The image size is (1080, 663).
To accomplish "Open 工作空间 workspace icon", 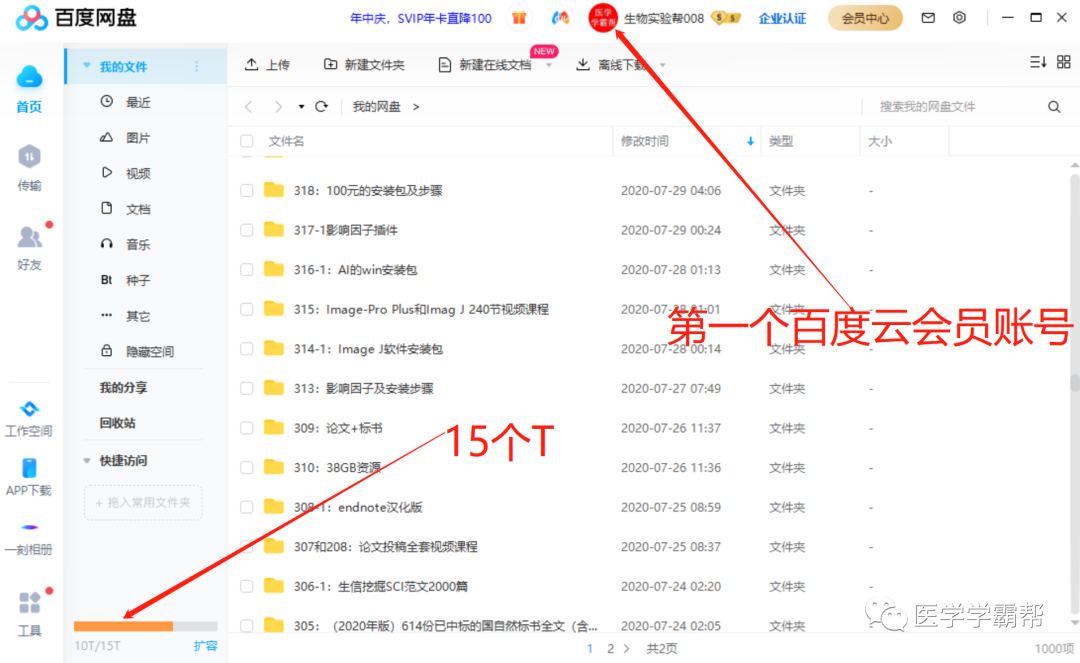I will (x=29, y=409).
